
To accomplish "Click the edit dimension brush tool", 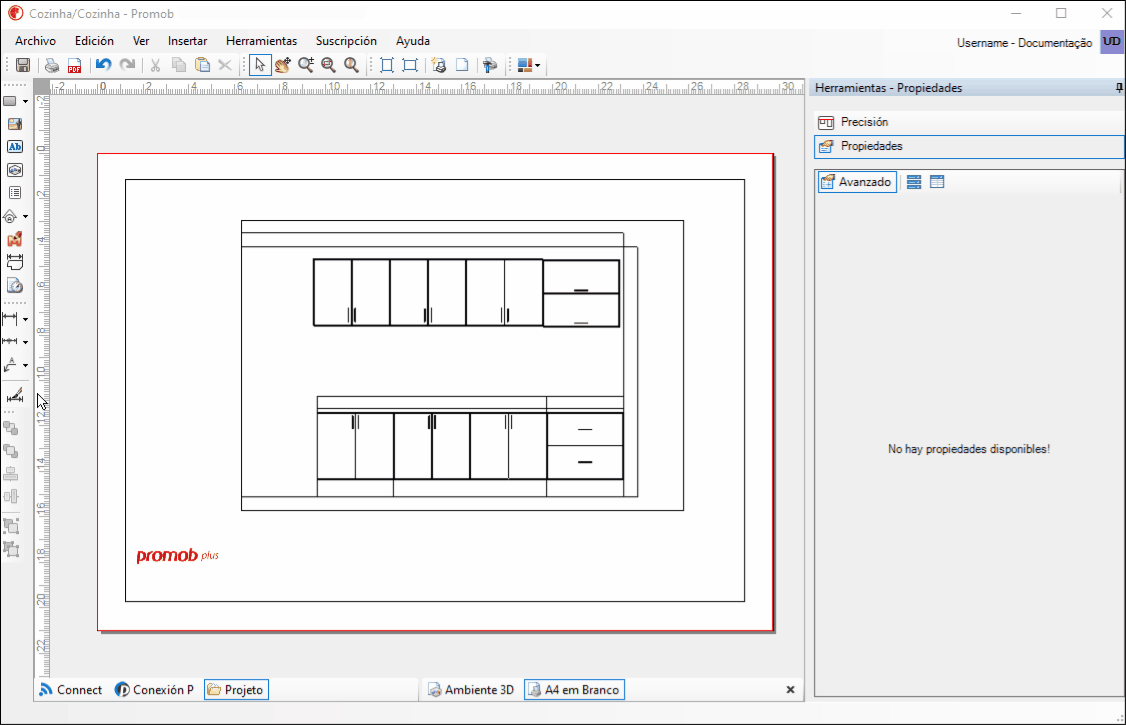I will pos(14,396).
